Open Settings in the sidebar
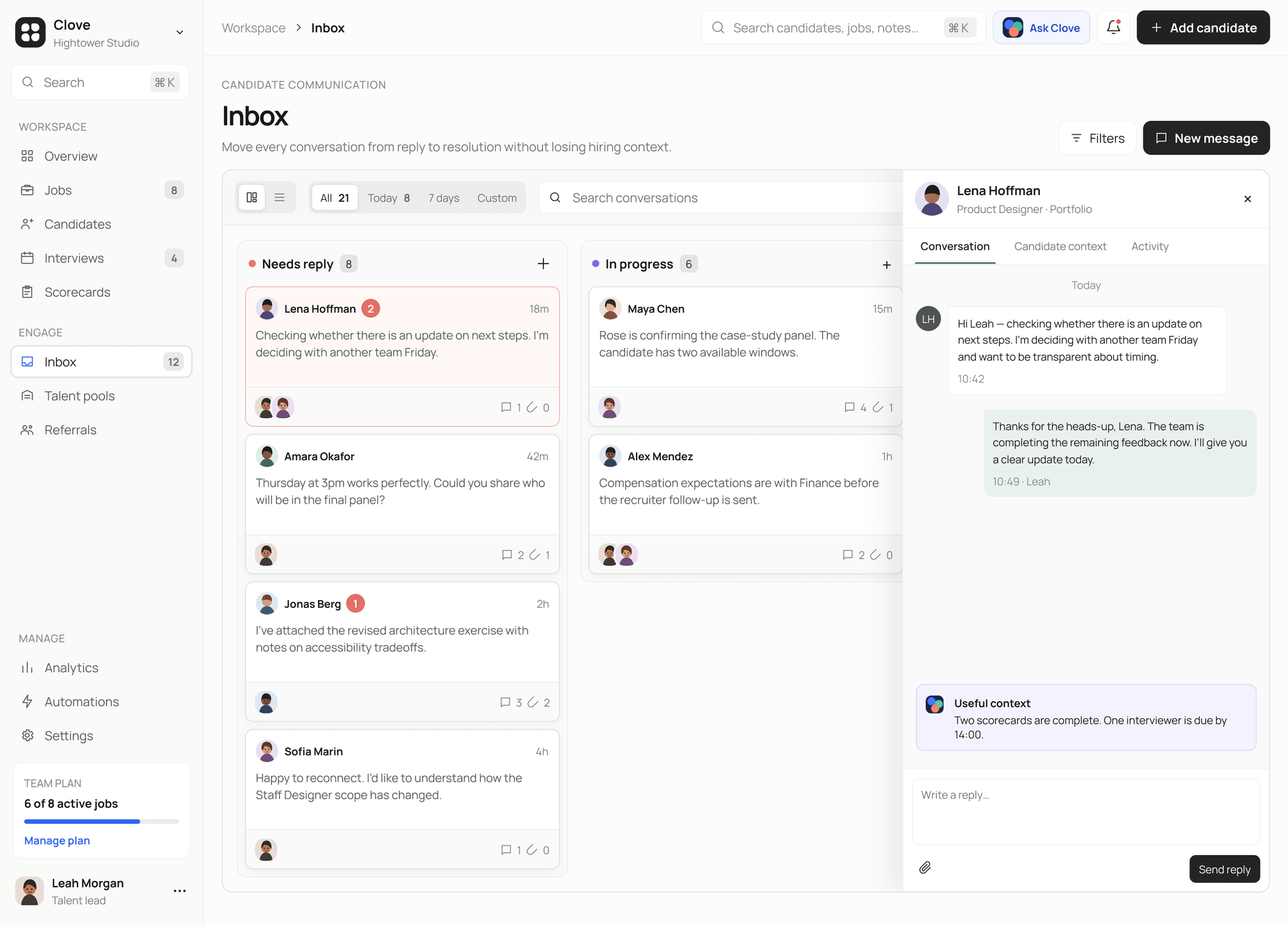The height and width of the screenshot is (925, 1288). pyautogui.click(x=101, y=736)
